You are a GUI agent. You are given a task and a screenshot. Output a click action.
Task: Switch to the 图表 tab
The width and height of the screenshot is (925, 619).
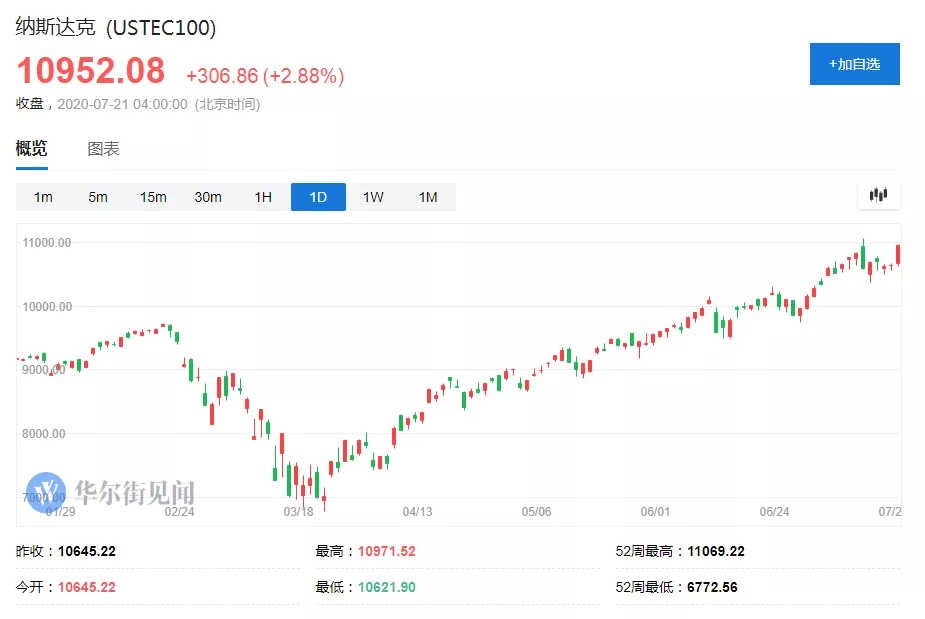tap(103, 149)
